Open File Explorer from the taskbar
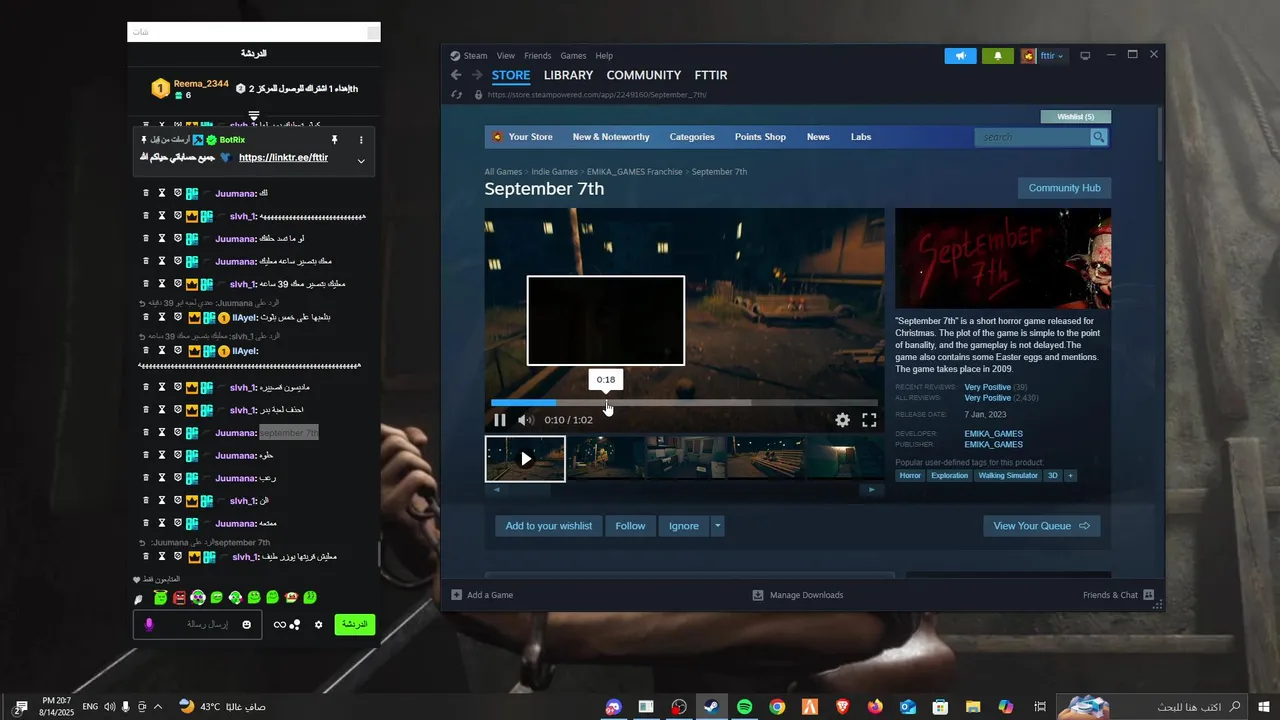 tap(971, 707)
